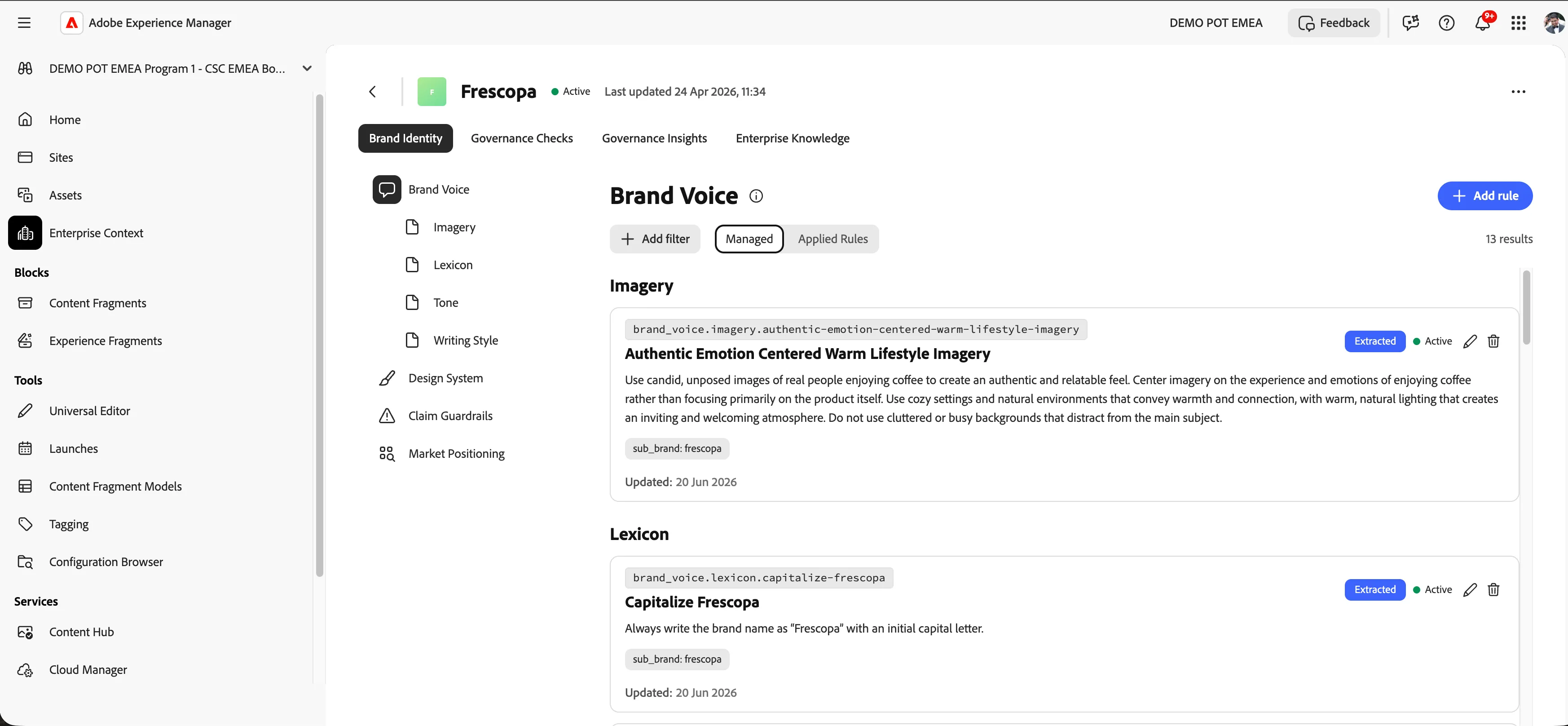Screen dimensions: 1568x726
Task: Open the Governance Insights tab
Action: [654, 138]
